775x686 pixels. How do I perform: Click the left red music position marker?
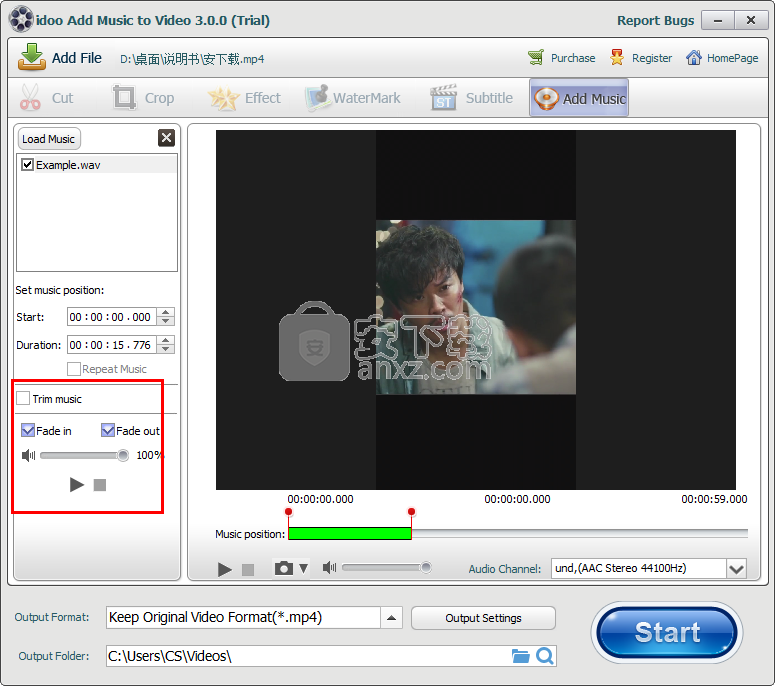pyautogui.click(x=289, y=512)
